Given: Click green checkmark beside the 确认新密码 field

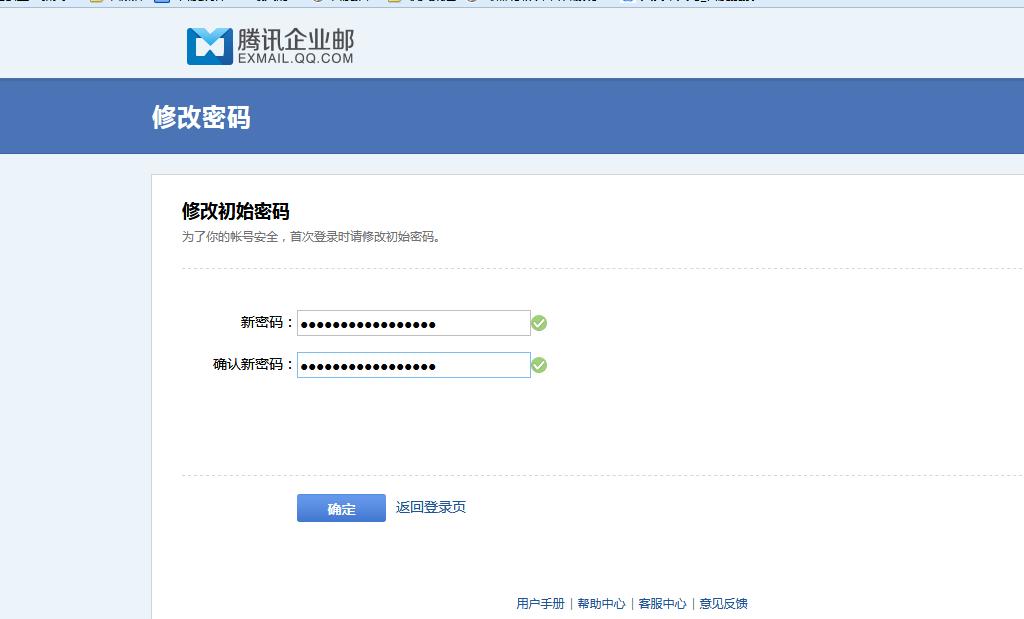Looking at the screenshot, I should click(x=539, y=365).
